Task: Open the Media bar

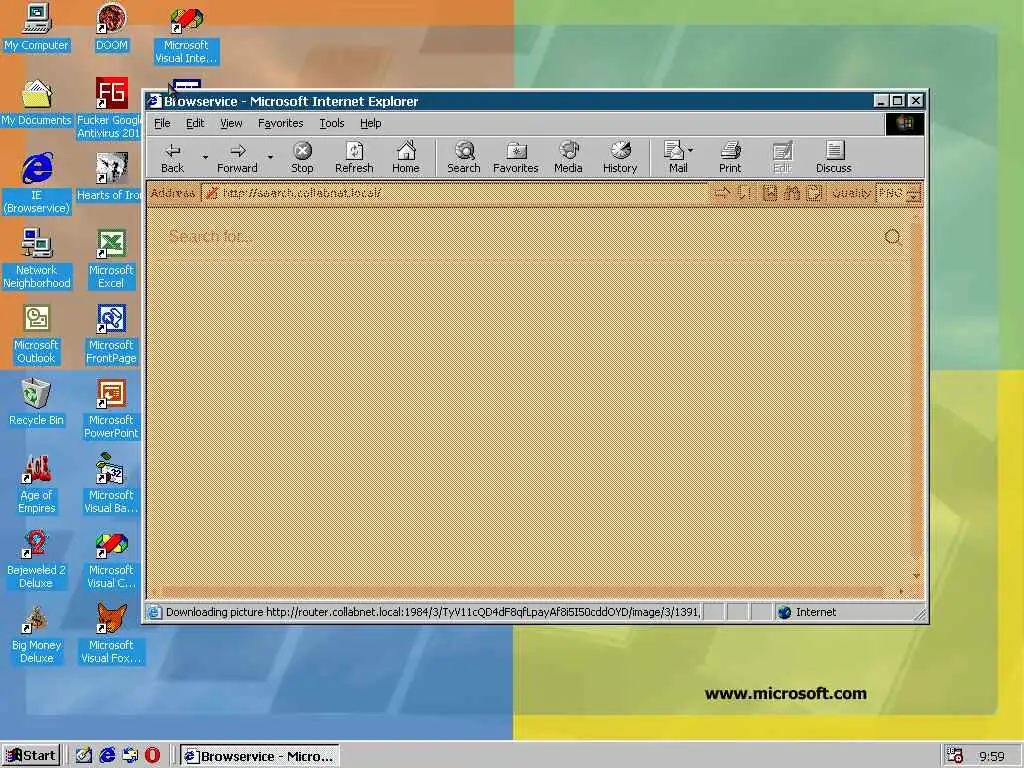Action: coord(568,158)
